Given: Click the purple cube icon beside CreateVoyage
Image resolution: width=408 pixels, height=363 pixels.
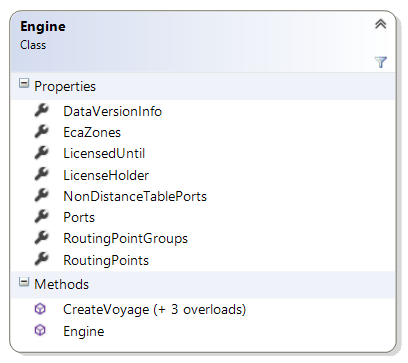Looking at the screenshot, I should pos(40,309).
